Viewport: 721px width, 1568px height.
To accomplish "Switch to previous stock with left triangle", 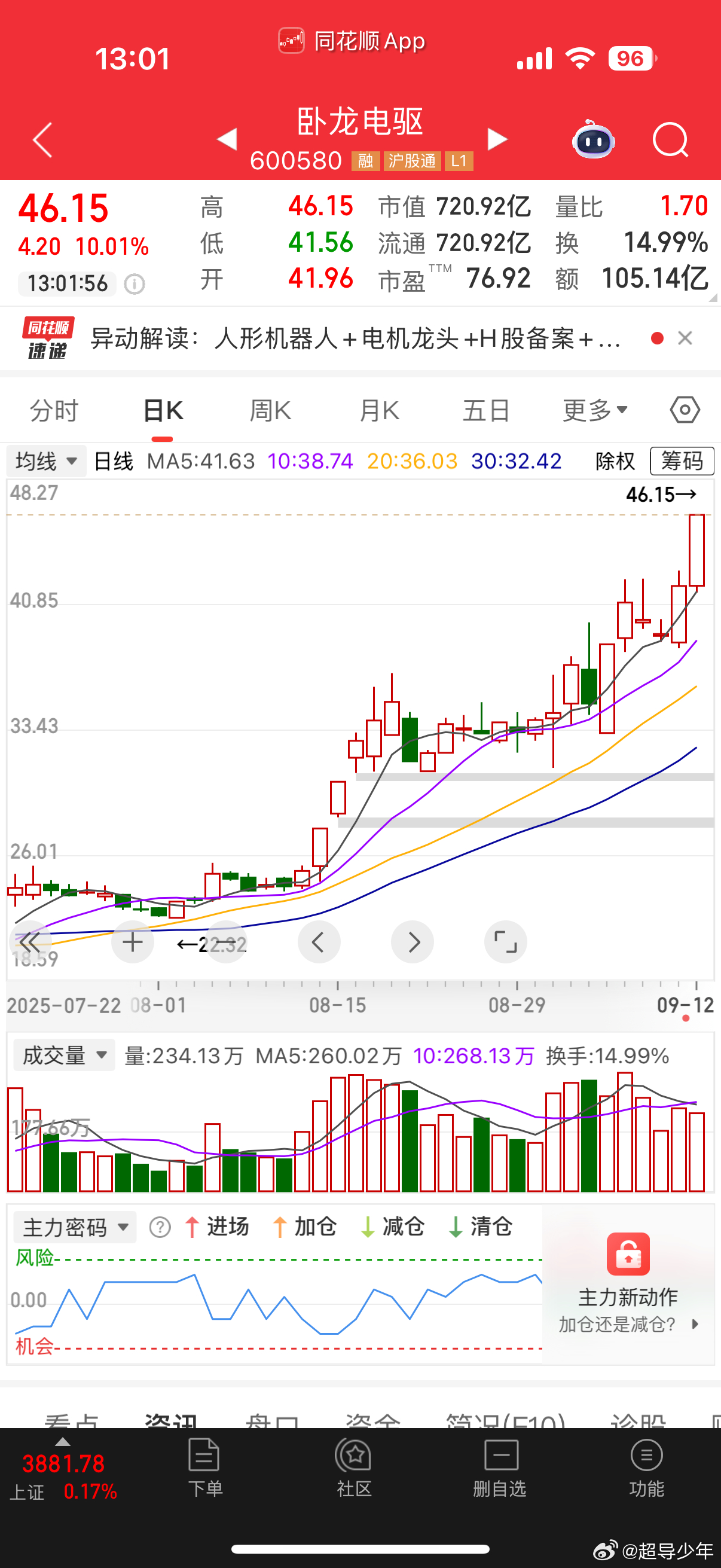I will point(227,139).
